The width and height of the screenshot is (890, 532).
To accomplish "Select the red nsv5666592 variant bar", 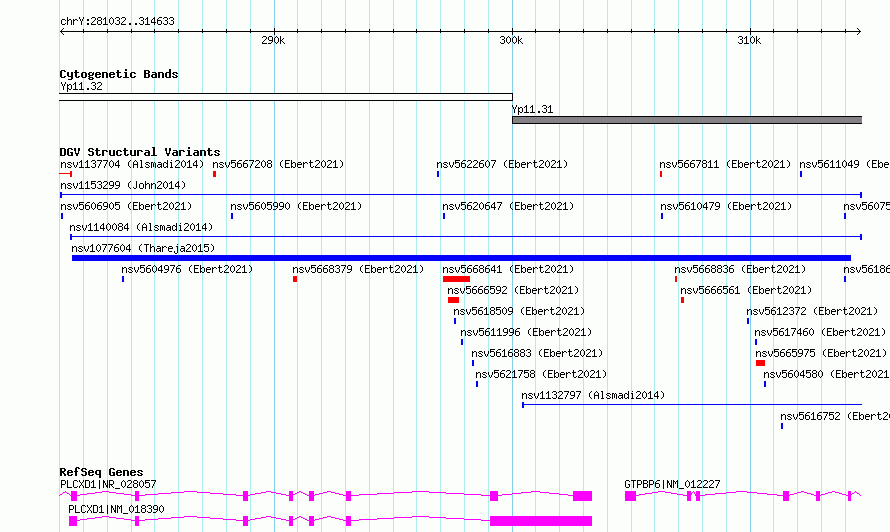I will (453, 300).
